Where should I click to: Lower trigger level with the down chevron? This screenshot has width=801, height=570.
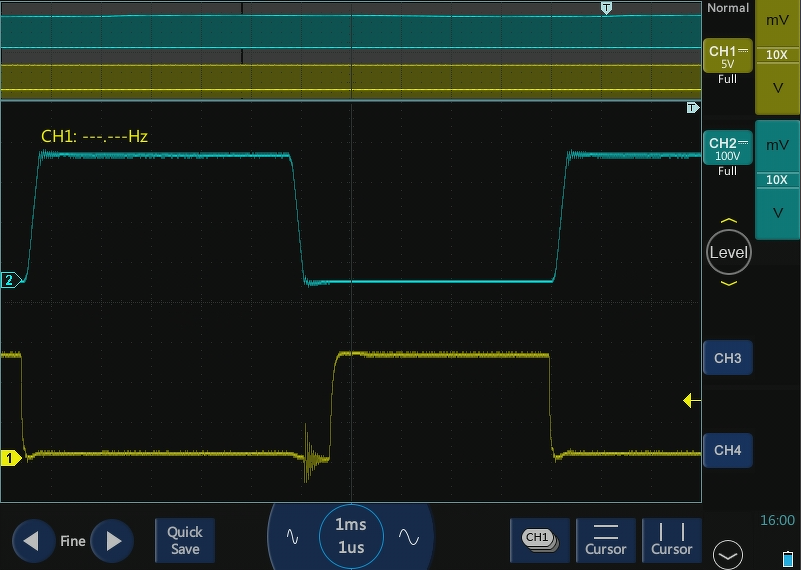729,283
